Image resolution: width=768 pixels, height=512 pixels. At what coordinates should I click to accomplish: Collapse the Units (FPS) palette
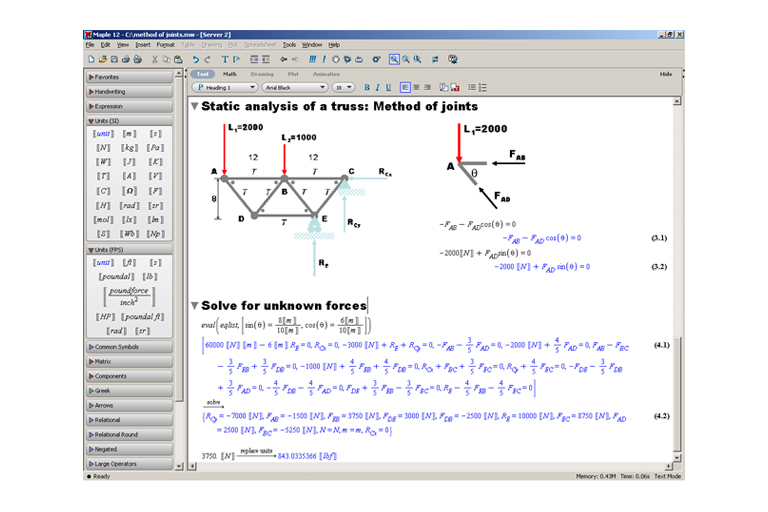pyautogui.click(x=130, y=250)
